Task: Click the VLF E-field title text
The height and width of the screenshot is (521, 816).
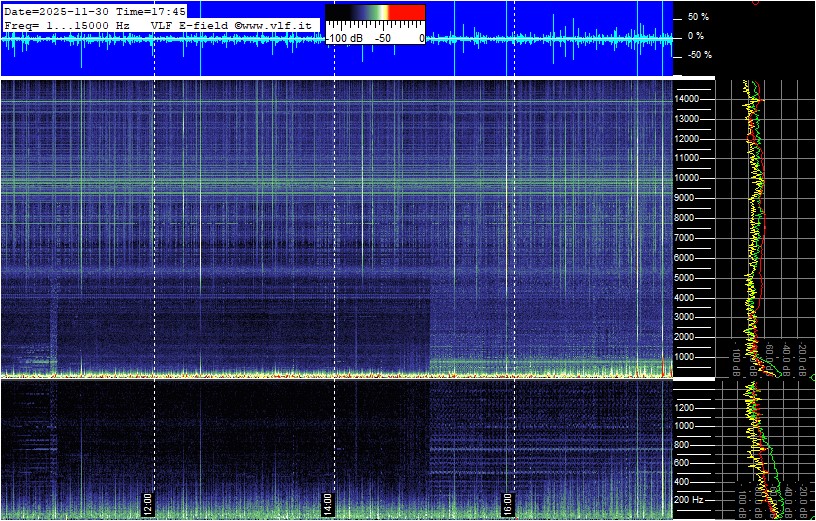Action: coord(190,24)
